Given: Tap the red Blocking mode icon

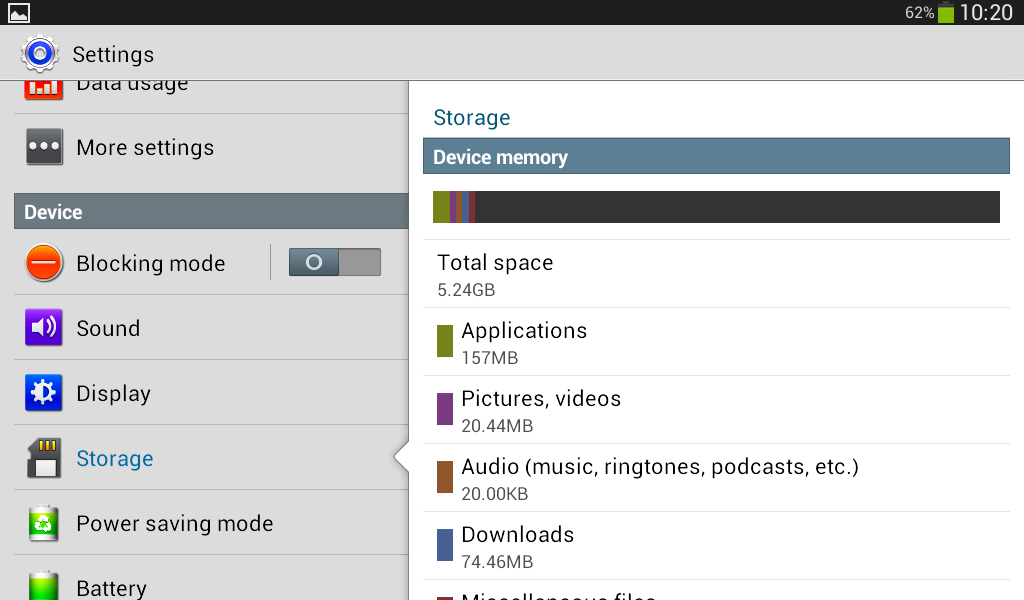Looking at the screenshot, I should pos(44,263).
